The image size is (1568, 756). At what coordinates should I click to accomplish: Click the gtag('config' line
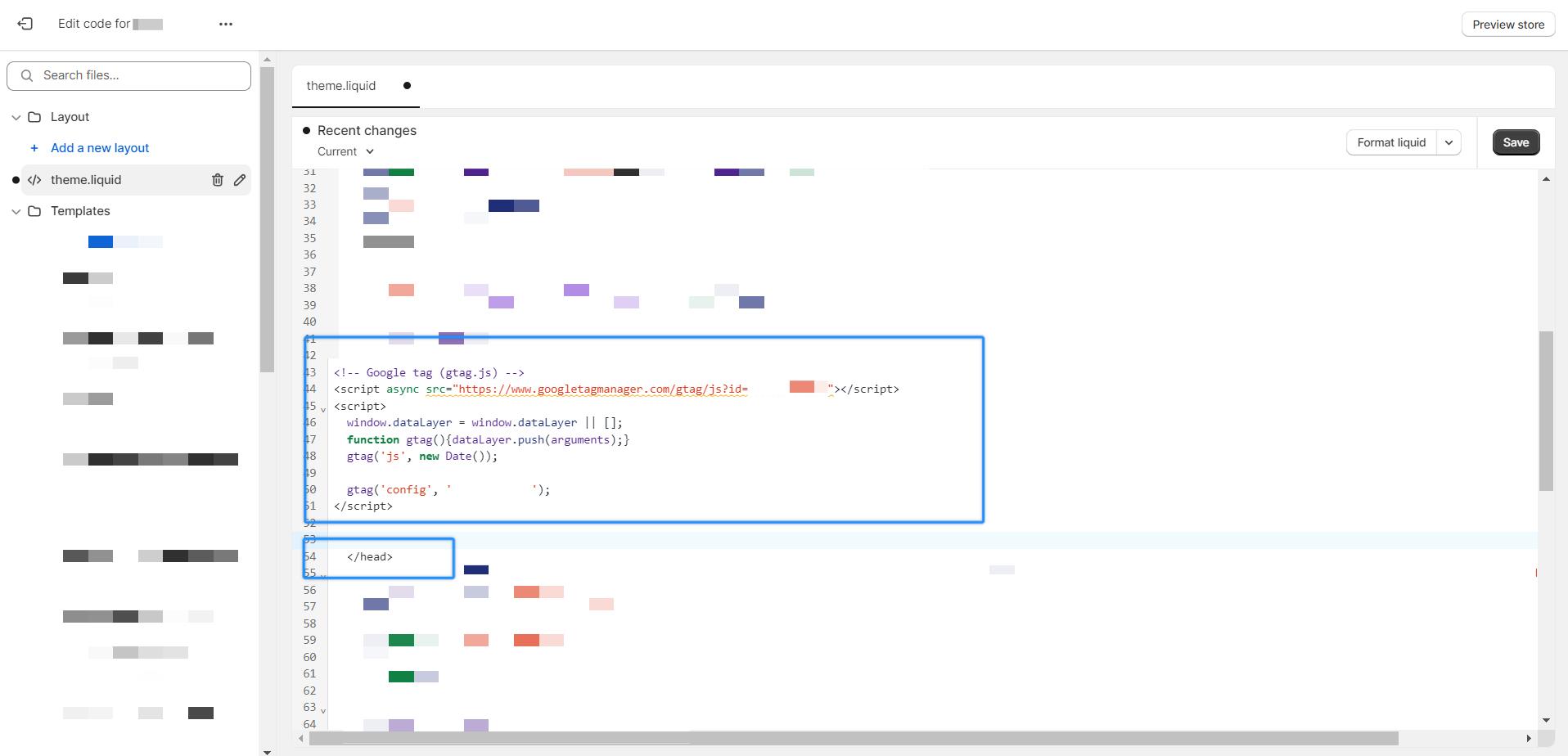click(x=448, y=490)
